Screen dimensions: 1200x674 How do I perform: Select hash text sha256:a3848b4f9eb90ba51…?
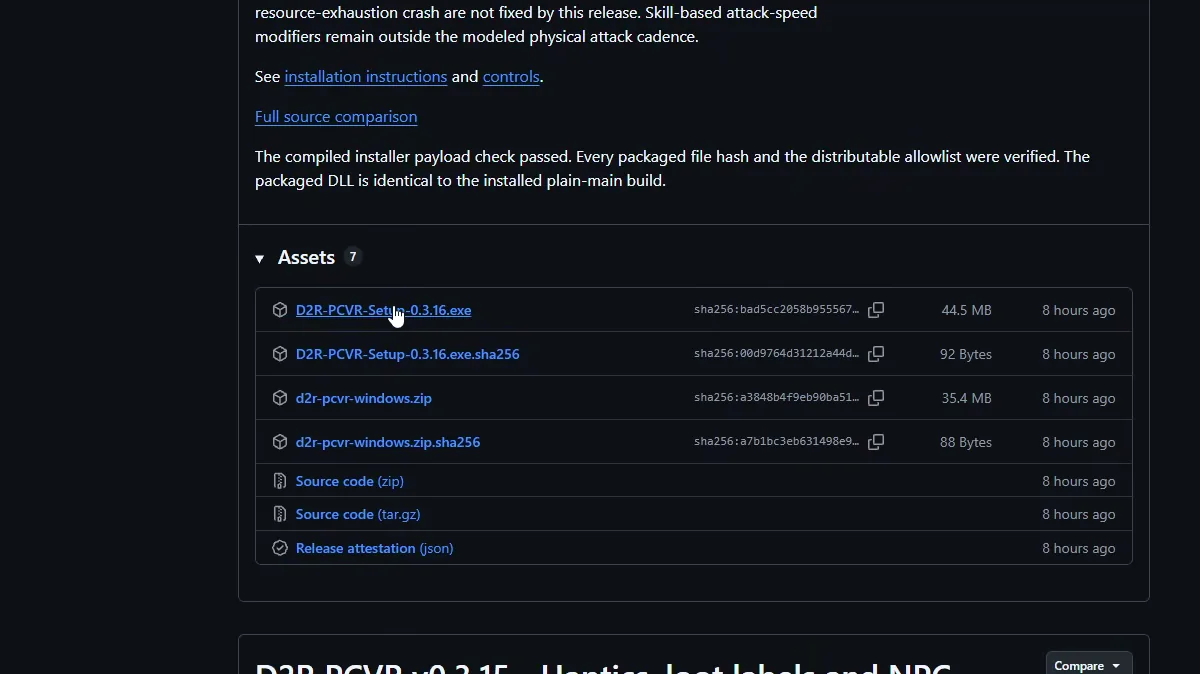tap(776, 398)
